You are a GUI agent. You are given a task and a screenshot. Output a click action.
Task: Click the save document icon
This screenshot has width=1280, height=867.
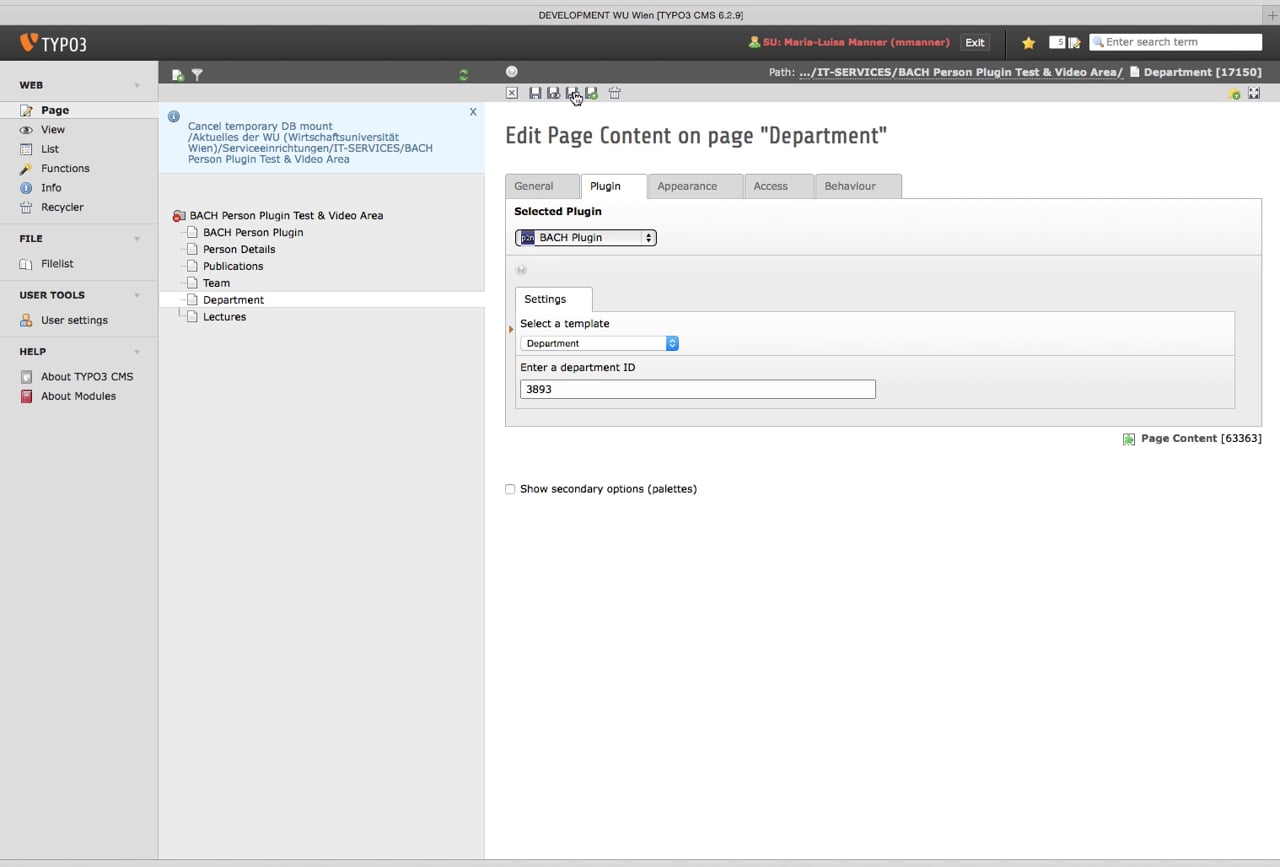pos(535,93)
